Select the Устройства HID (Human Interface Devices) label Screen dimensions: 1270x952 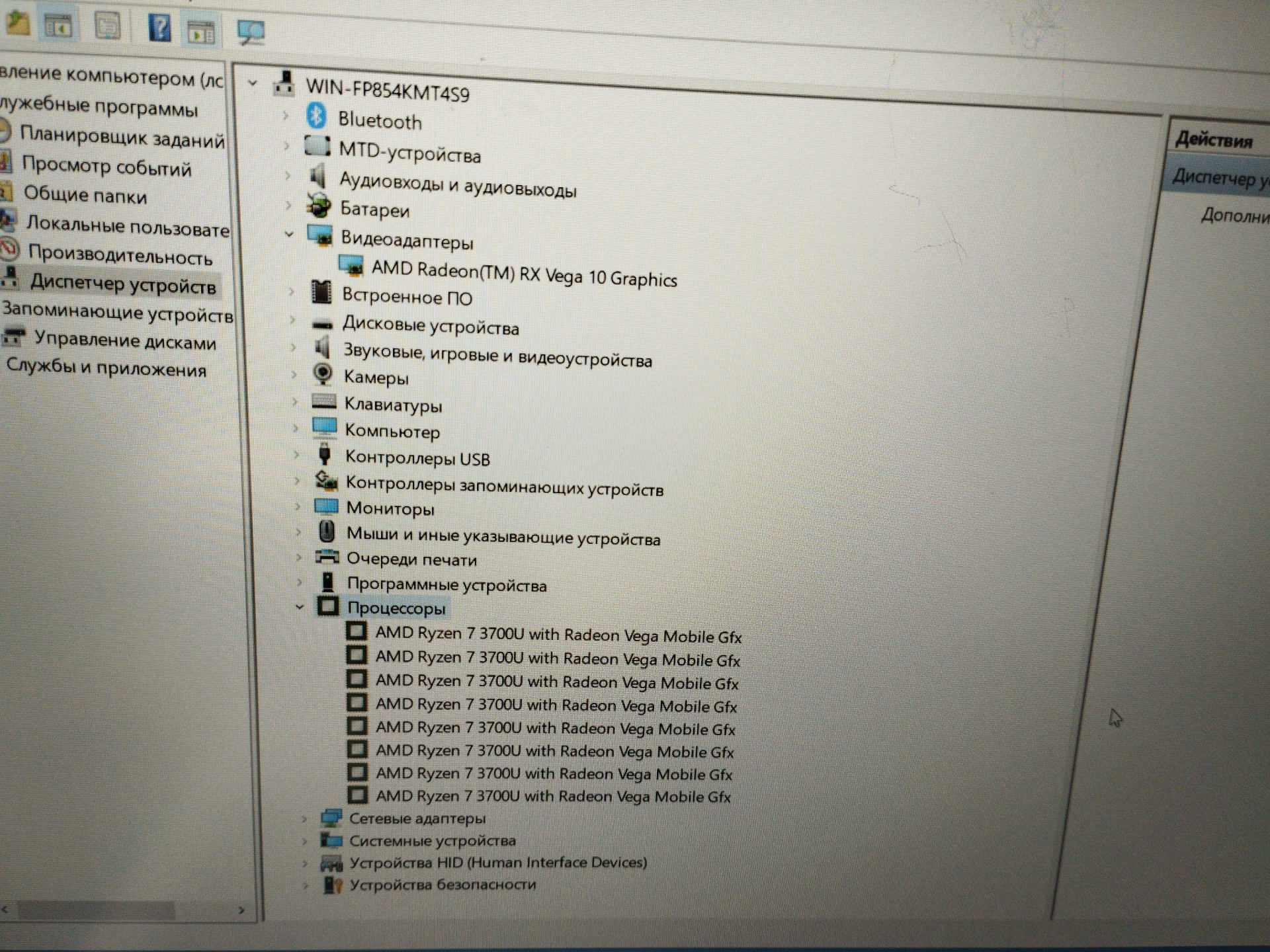point(498,863)
